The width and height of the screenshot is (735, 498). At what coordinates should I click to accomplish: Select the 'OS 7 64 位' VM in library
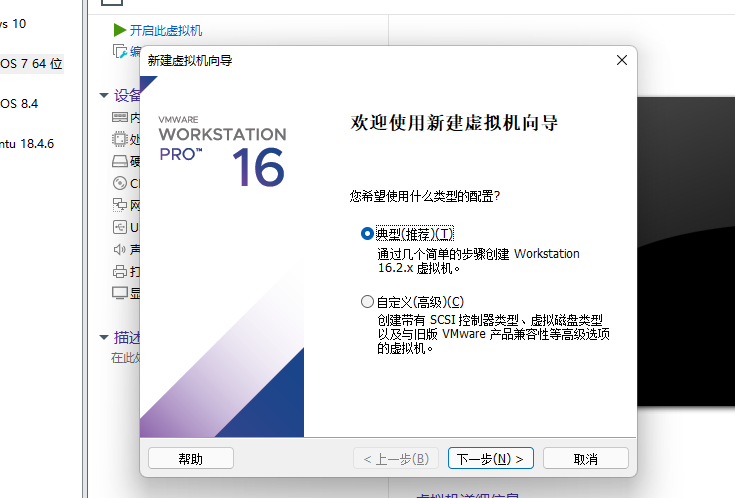(31, 64)
